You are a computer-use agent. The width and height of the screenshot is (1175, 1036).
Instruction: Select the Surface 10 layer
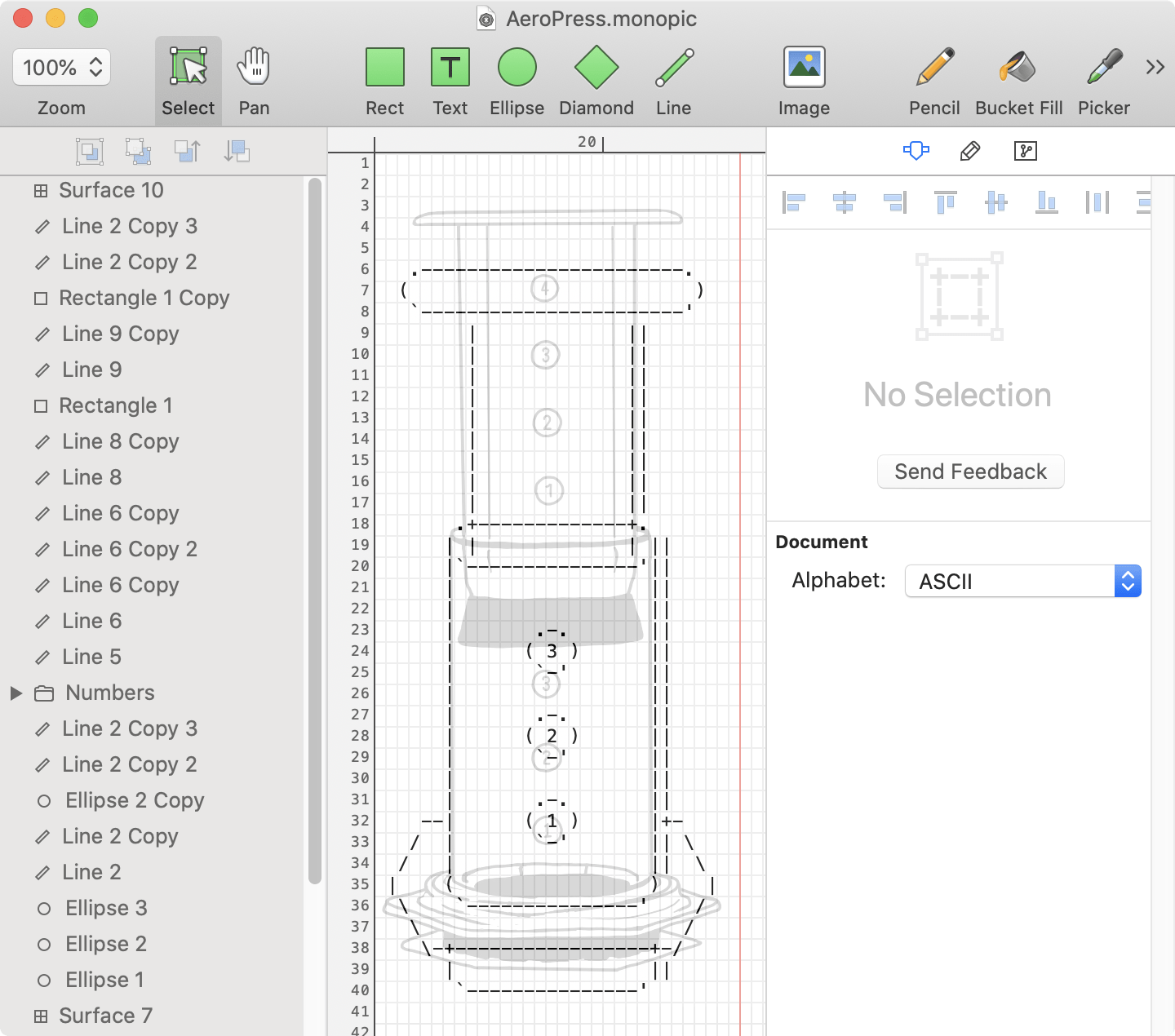(x=153, y=190)
